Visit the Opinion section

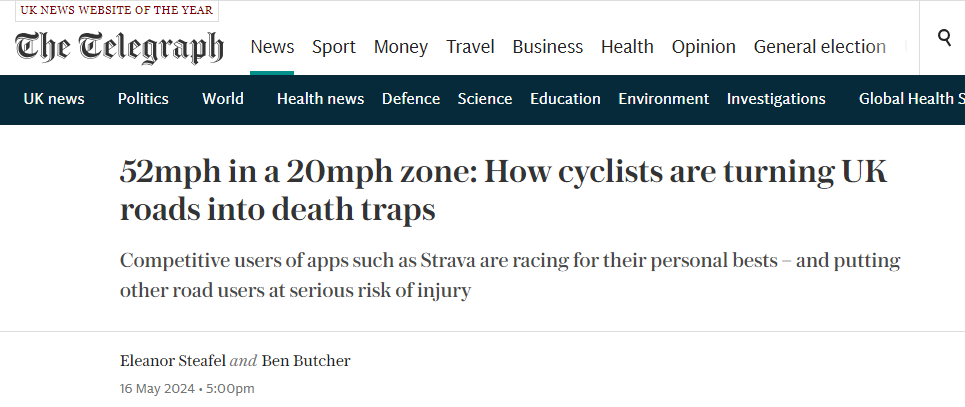pyautogui.click(x=703, y=47)
